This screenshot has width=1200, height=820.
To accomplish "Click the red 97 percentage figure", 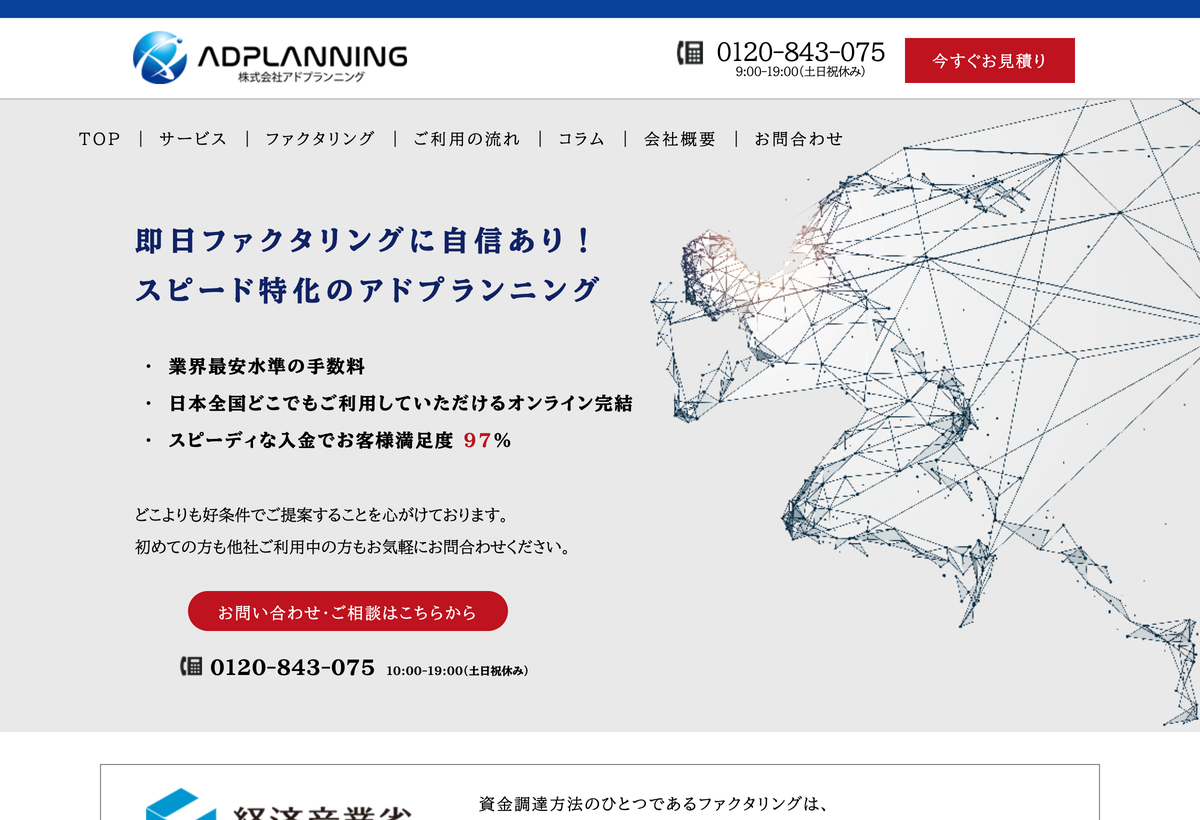I will 478,440.
